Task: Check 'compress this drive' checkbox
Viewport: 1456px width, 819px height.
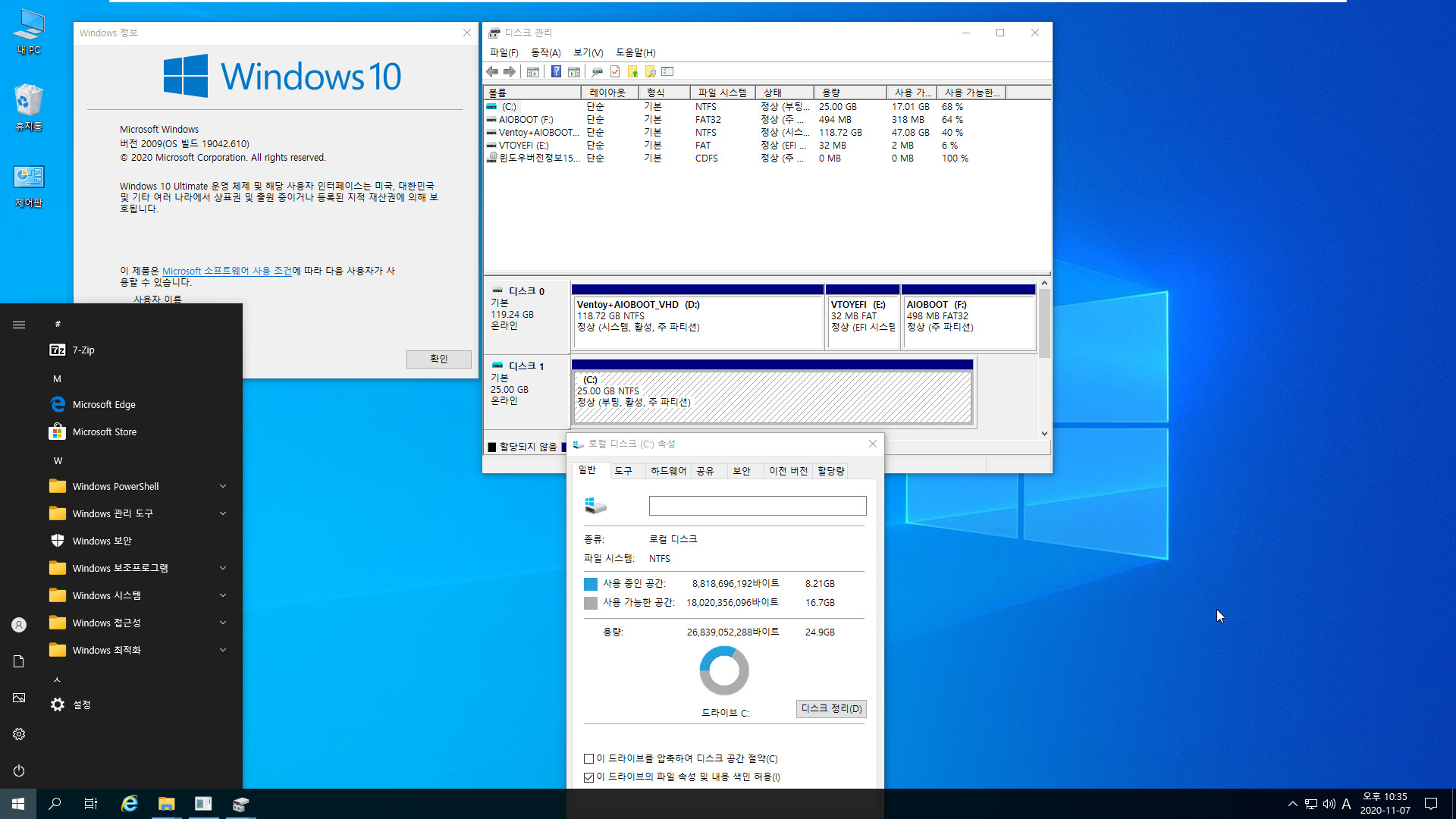Action: coord(588,758)
